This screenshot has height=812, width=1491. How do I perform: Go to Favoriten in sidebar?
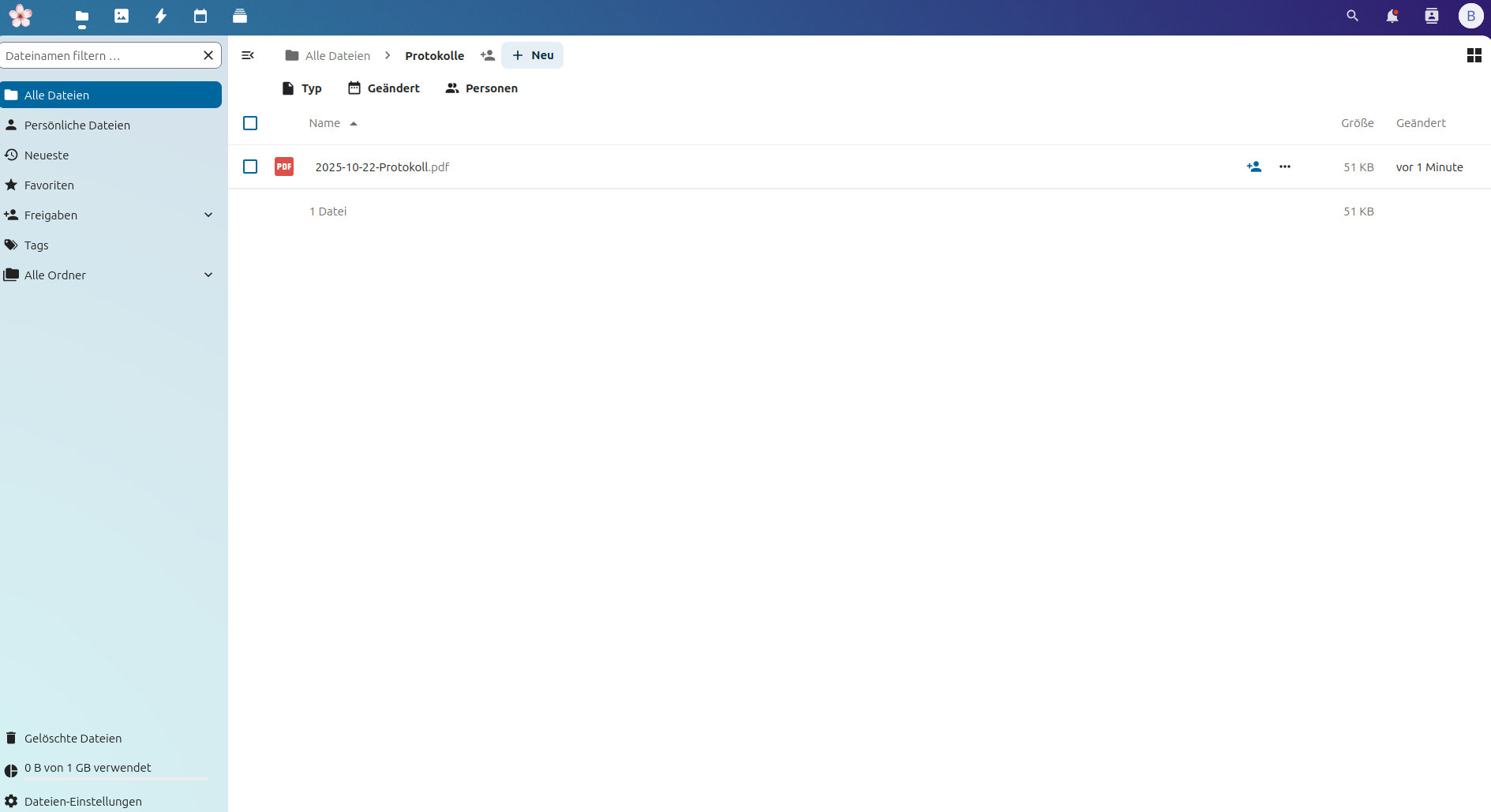(x=49, y=185)
